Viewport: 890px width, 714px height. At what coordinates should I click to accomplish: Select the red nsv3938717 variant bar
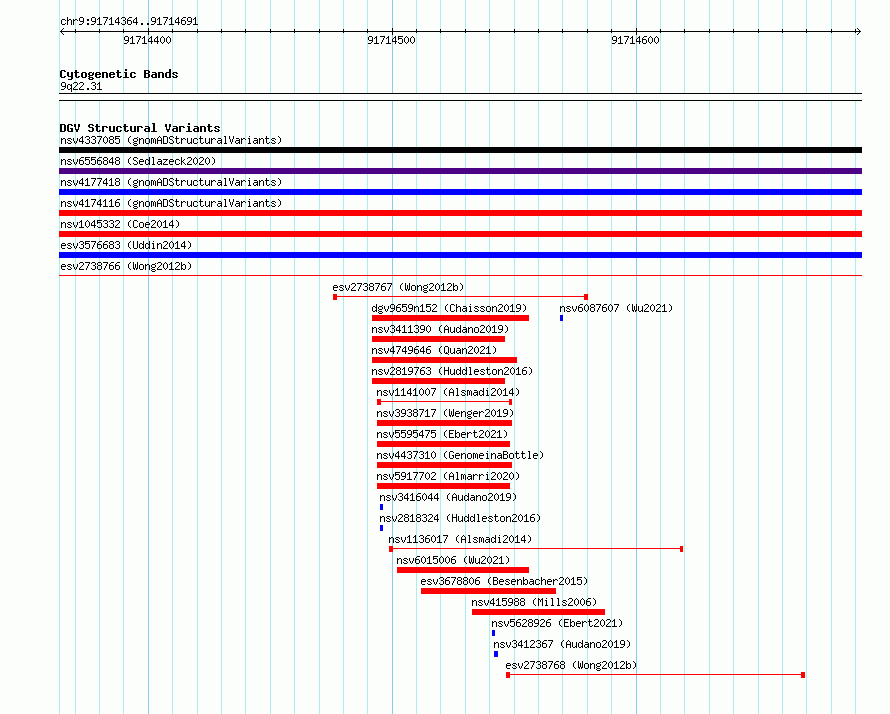coord(444,423)
